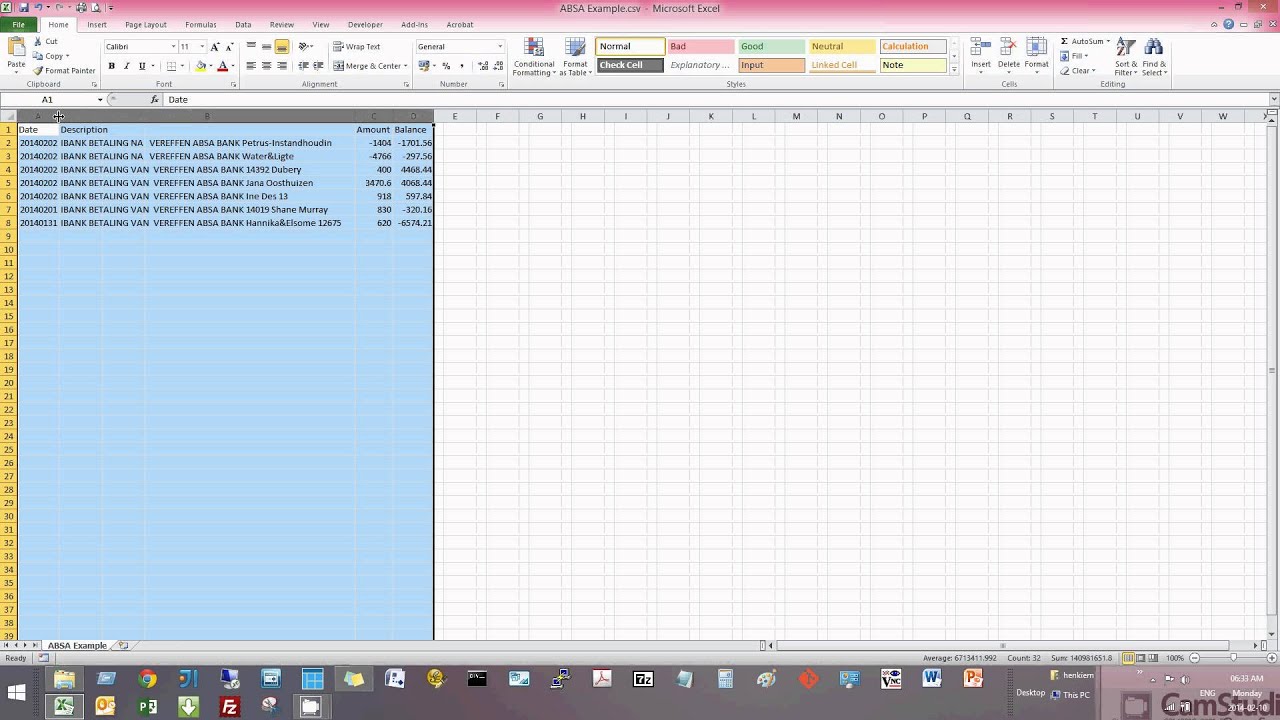This screenshot has width=1280, height=720.
Task: Toggle Italic formatting
Action: tap(127, 66)
